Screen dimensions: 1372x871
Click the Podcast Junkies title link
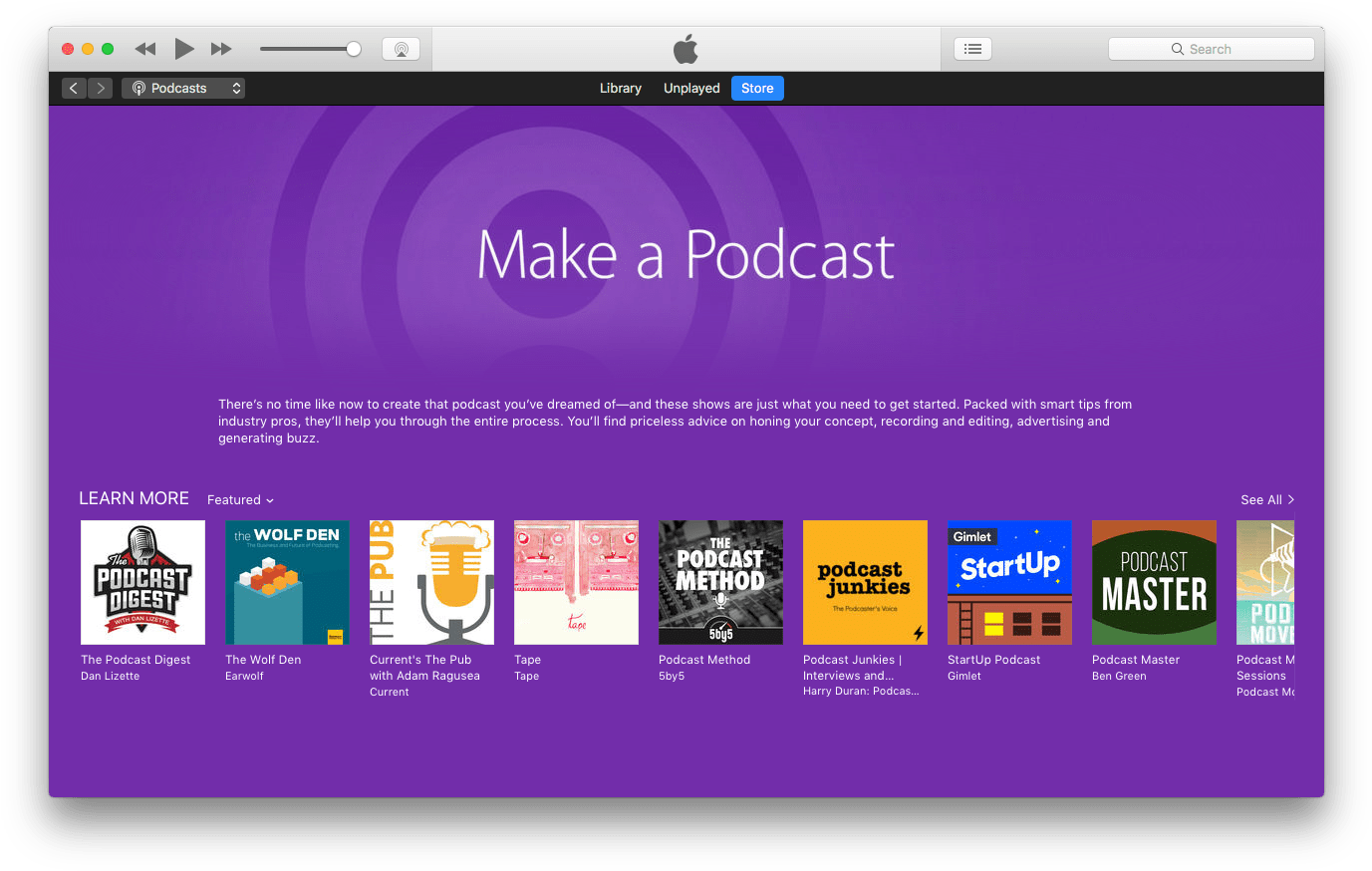click(852, 668)
